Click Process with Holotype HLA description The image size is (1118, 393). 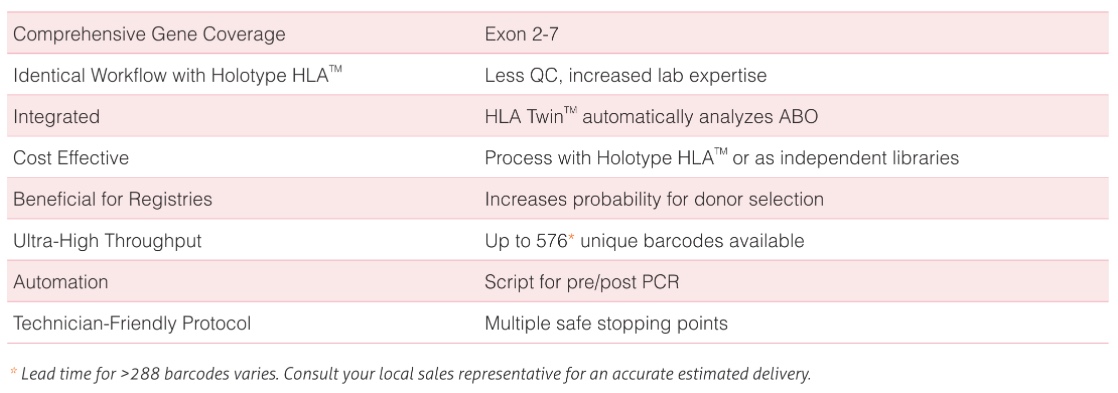[x=722, y=158]
